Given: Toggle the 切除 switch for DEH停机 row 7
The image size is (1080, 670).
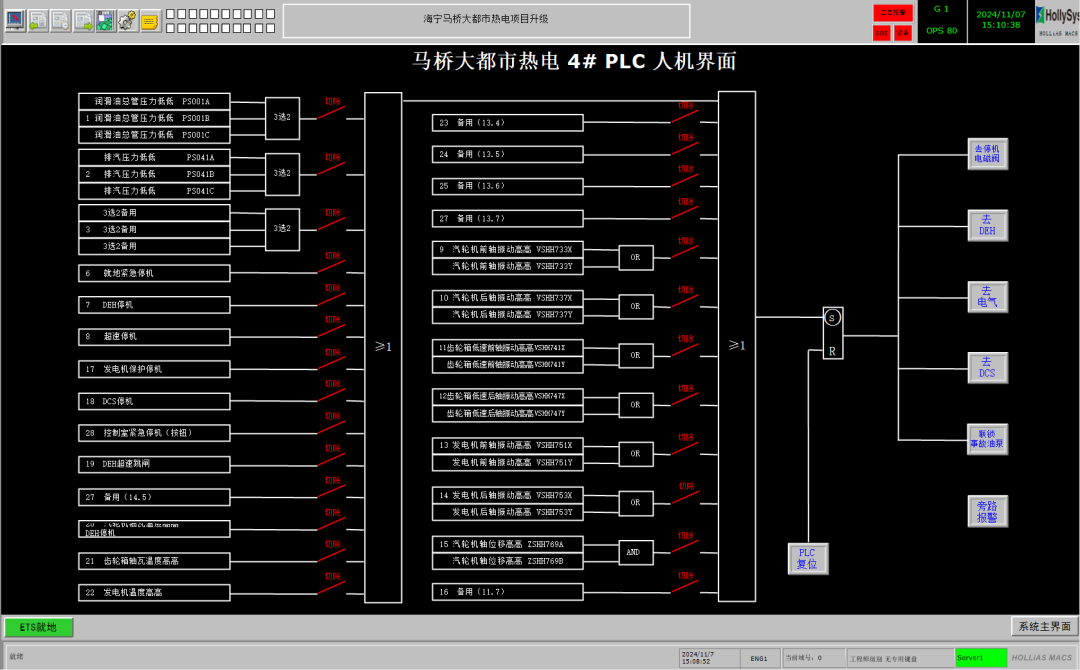Looking at the screenshot, I should pyautogui.click(x=333, y=299).
